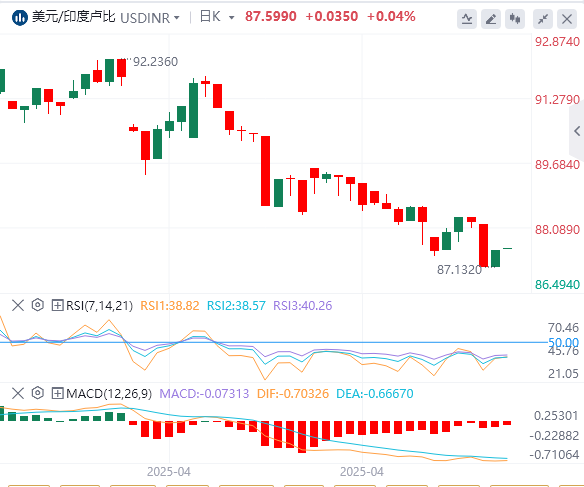Viewport: 584px width, 487px height.
Task: Click the 91.2790 price axis label
Action: click(x=558, y=100)
